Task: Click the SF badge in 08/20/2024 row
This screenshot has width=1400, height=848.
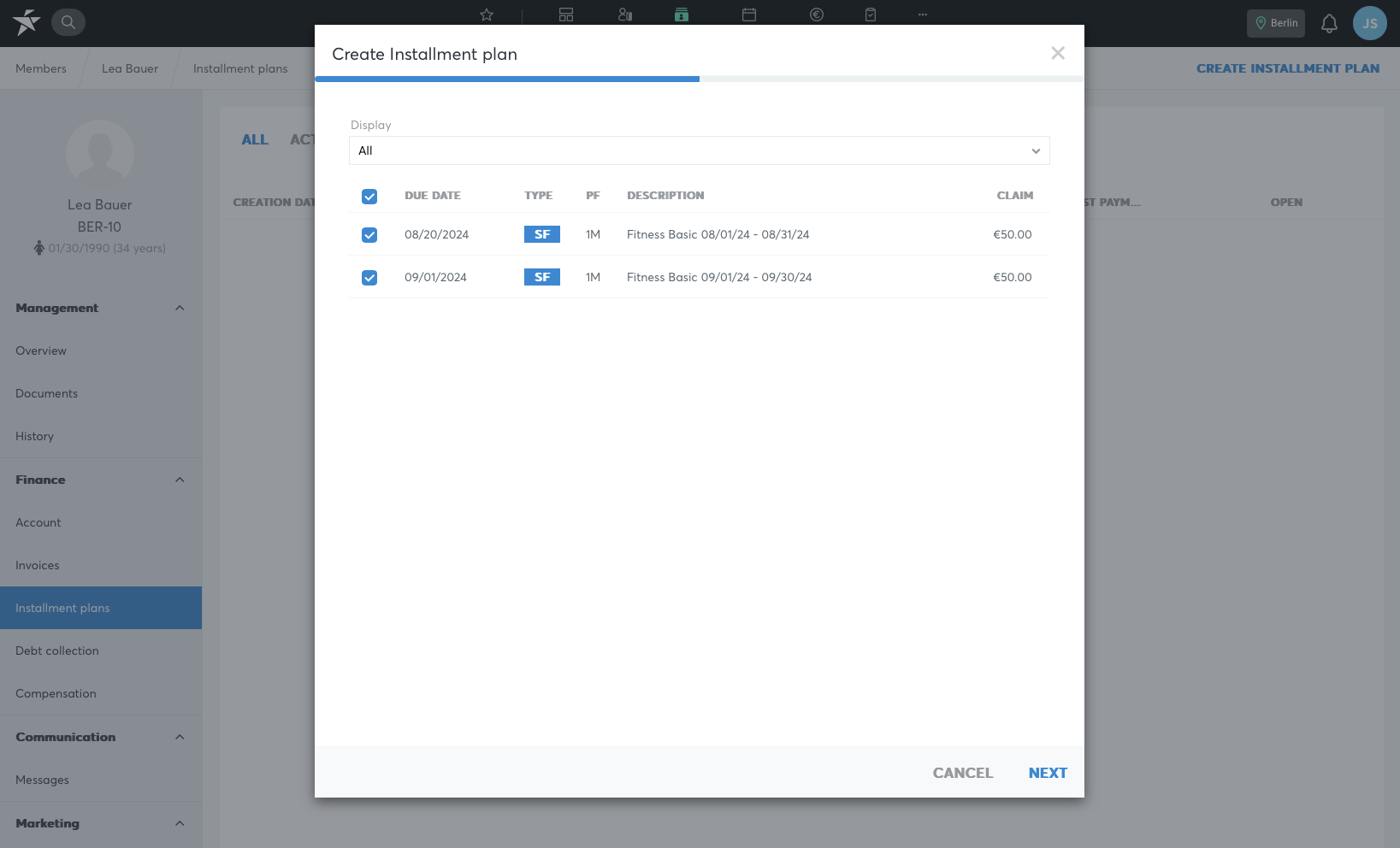Action: [x=542, y=234]
